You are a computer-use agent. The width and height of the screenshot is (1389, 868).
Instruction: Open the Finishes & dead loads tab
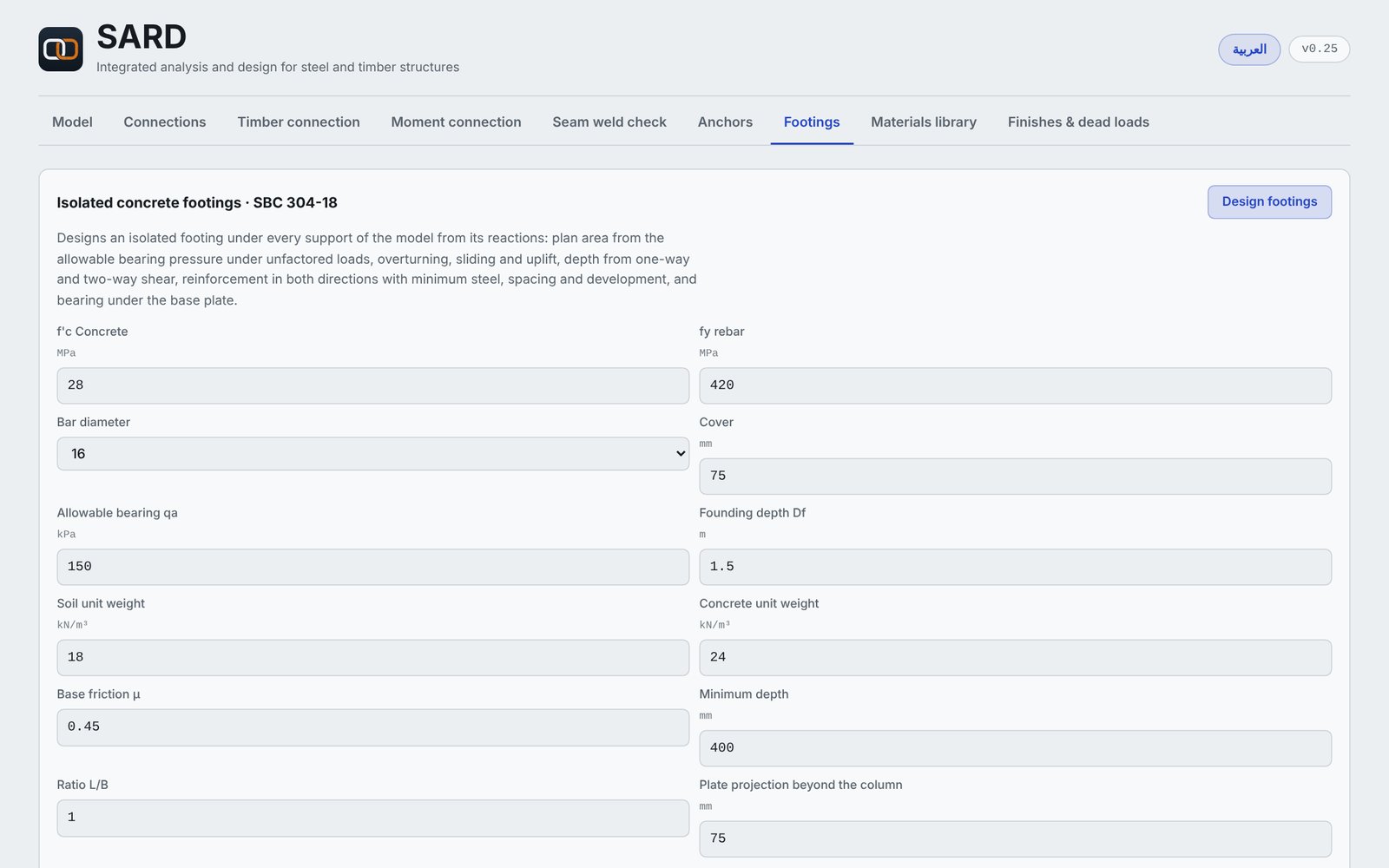coord(1078,122)
